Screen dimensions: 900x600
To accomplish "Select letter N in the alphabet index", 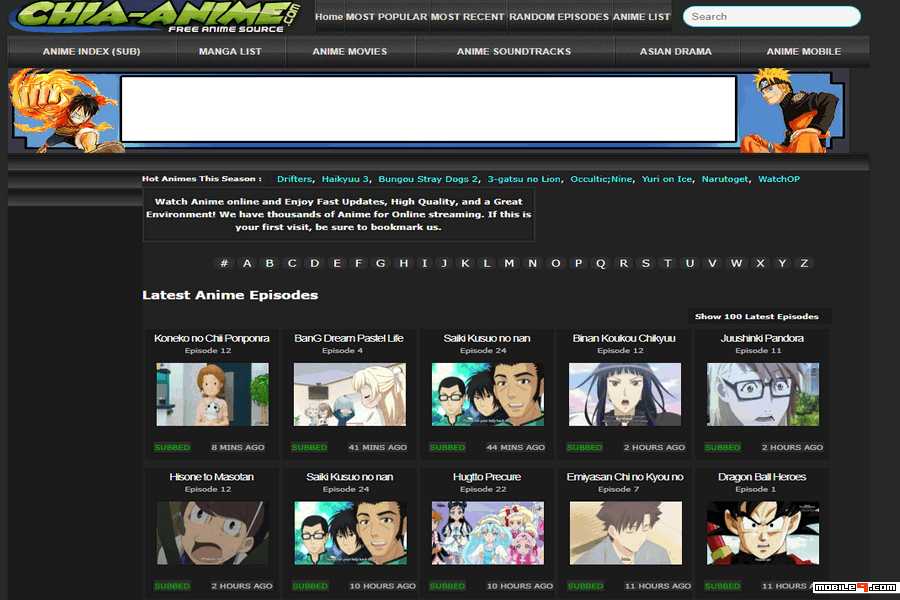I will [x=533, y=263].
